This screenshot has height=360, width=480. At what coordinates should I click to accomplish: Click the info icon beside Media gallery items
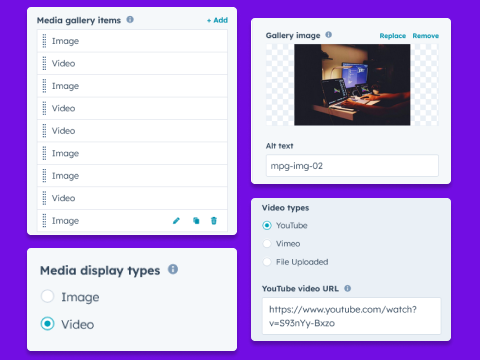tap(130, 20)
